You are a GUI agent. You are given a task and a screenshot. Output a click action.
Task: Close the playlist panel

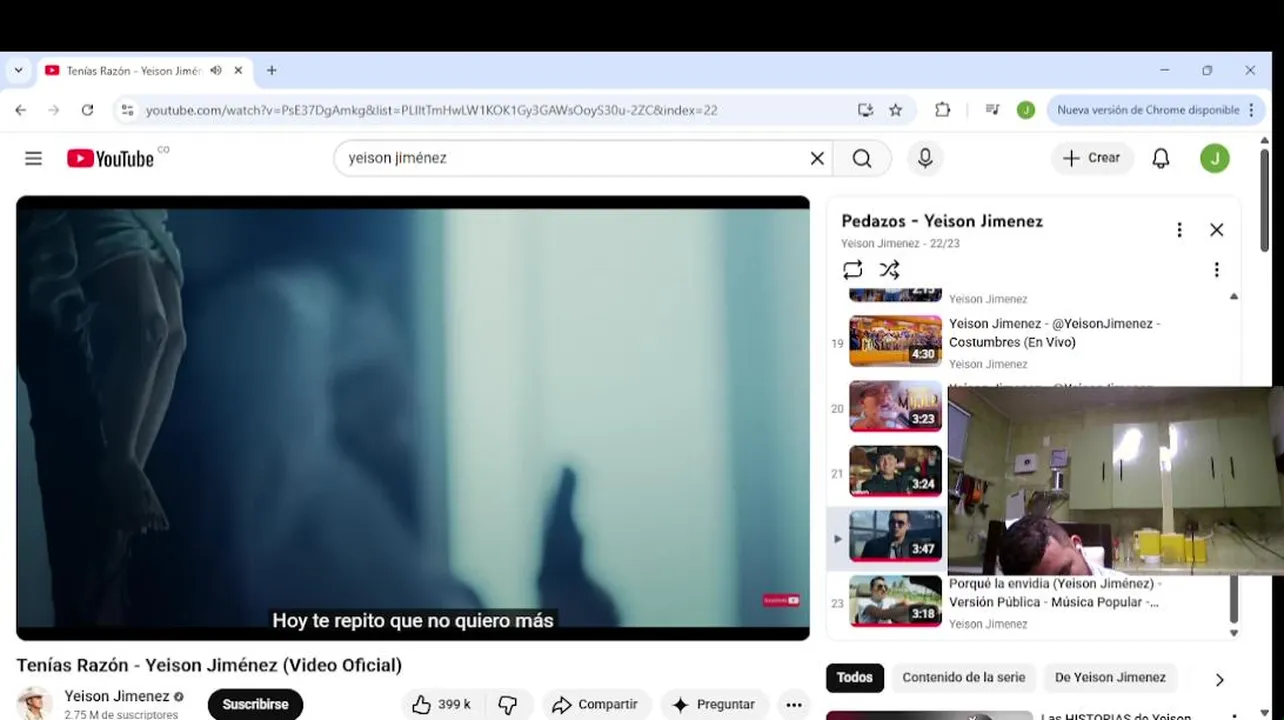tap(1216, 230)
